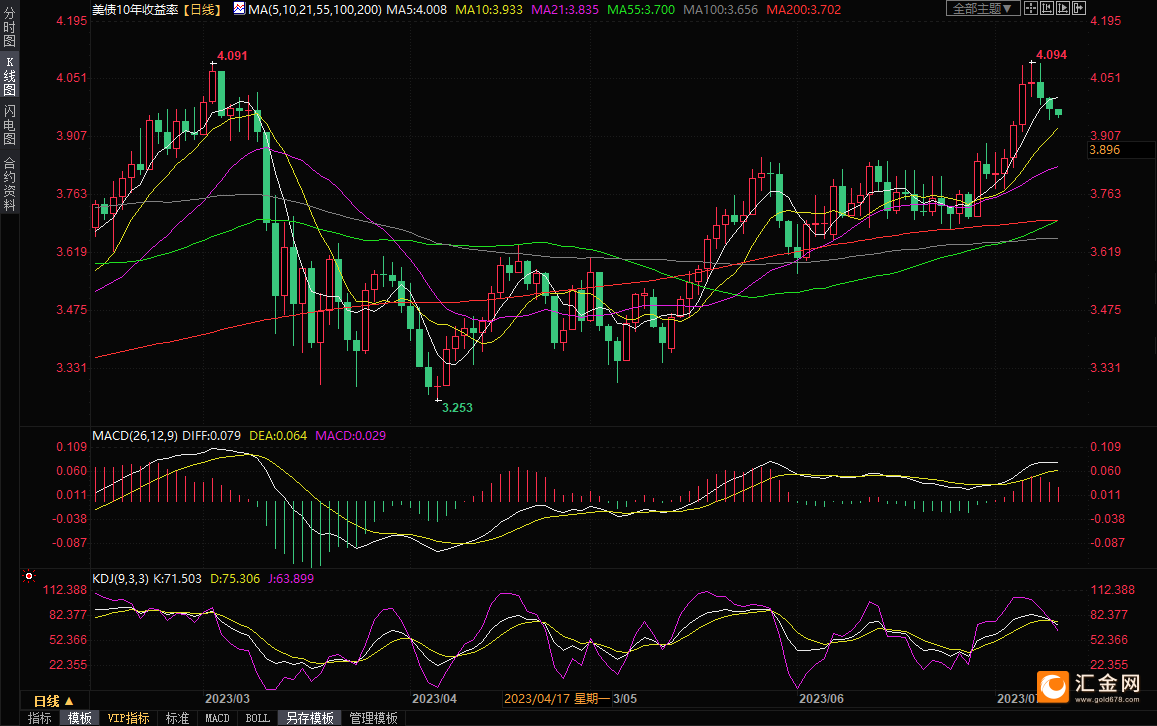The width and height of the screenshot is (1157, 726).
Task: Click the crosshair cursor icon
Action: (x=1031, y=8)
